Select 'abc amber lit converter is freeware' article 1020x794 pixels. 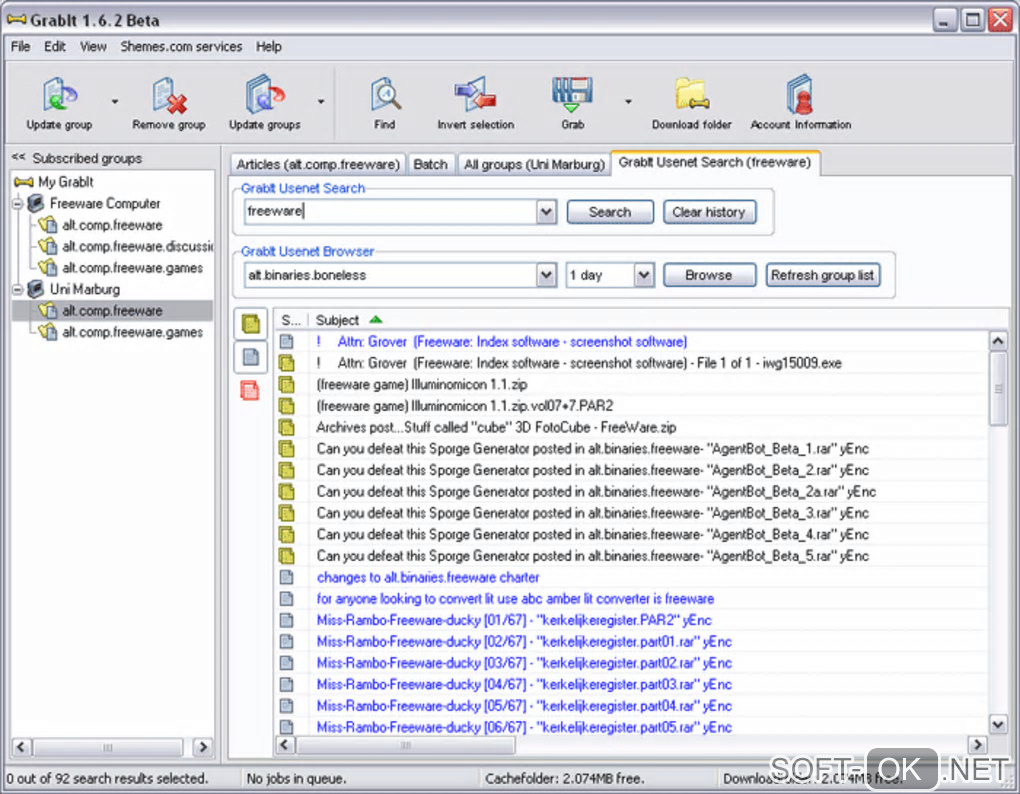tap(515, 599)
